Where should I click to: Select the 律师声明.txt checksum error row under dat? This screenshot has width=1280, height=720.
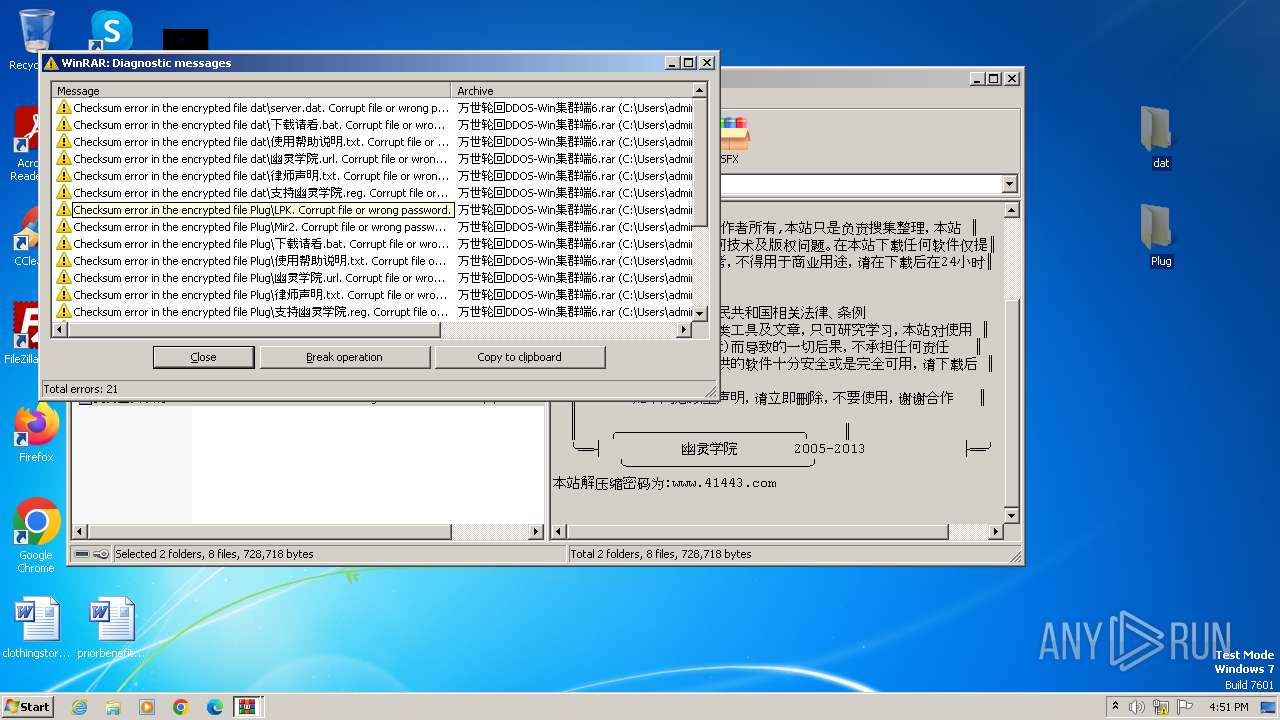374,176
